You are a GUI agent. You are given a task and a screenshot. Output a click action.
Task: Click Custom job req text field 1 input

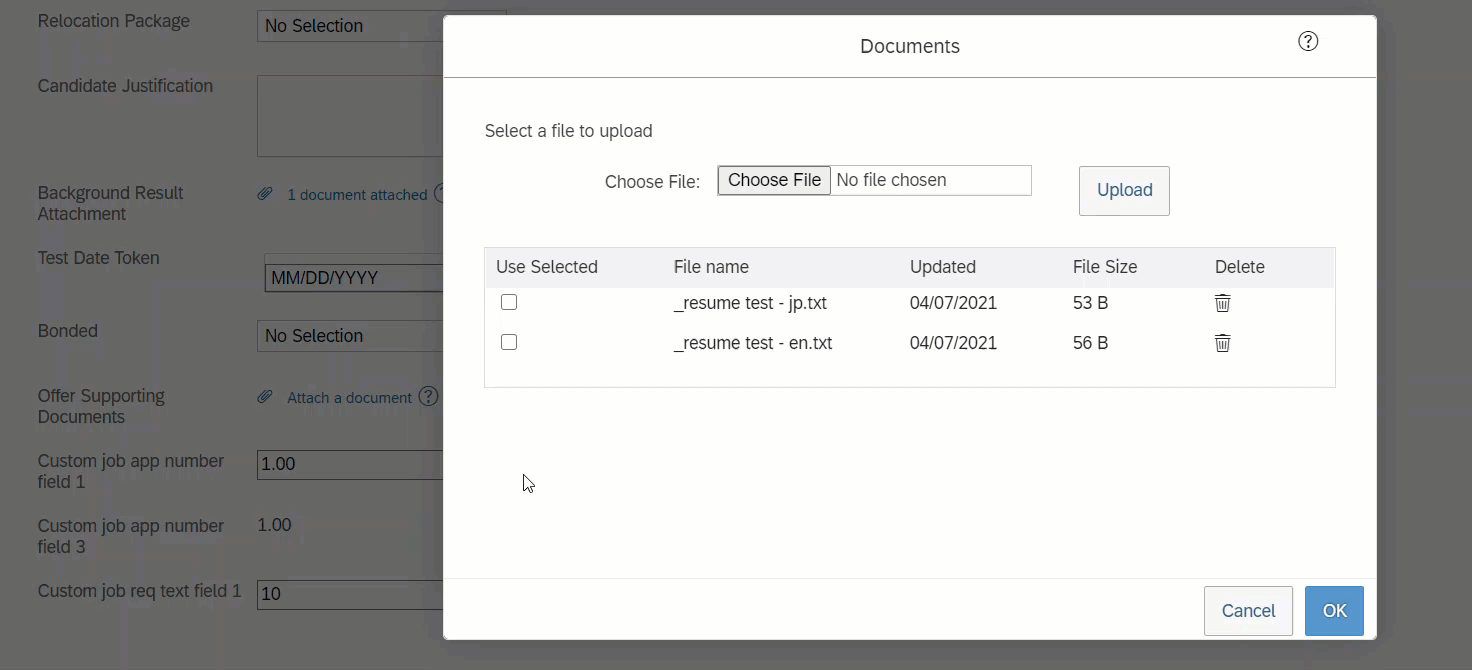point(350,594)
